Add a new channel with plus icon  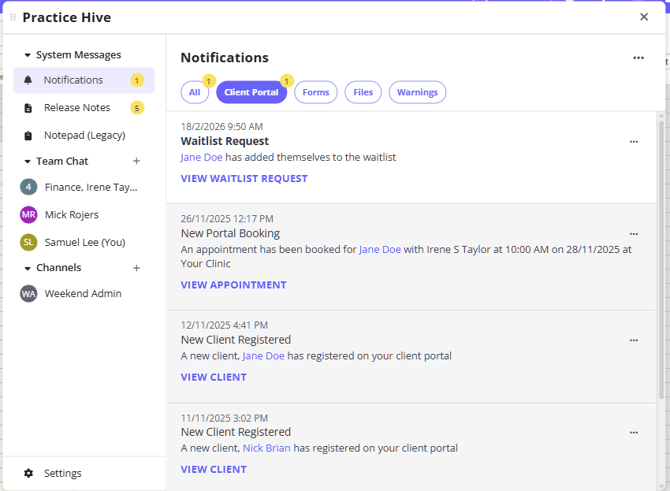[x=137, y=268]
